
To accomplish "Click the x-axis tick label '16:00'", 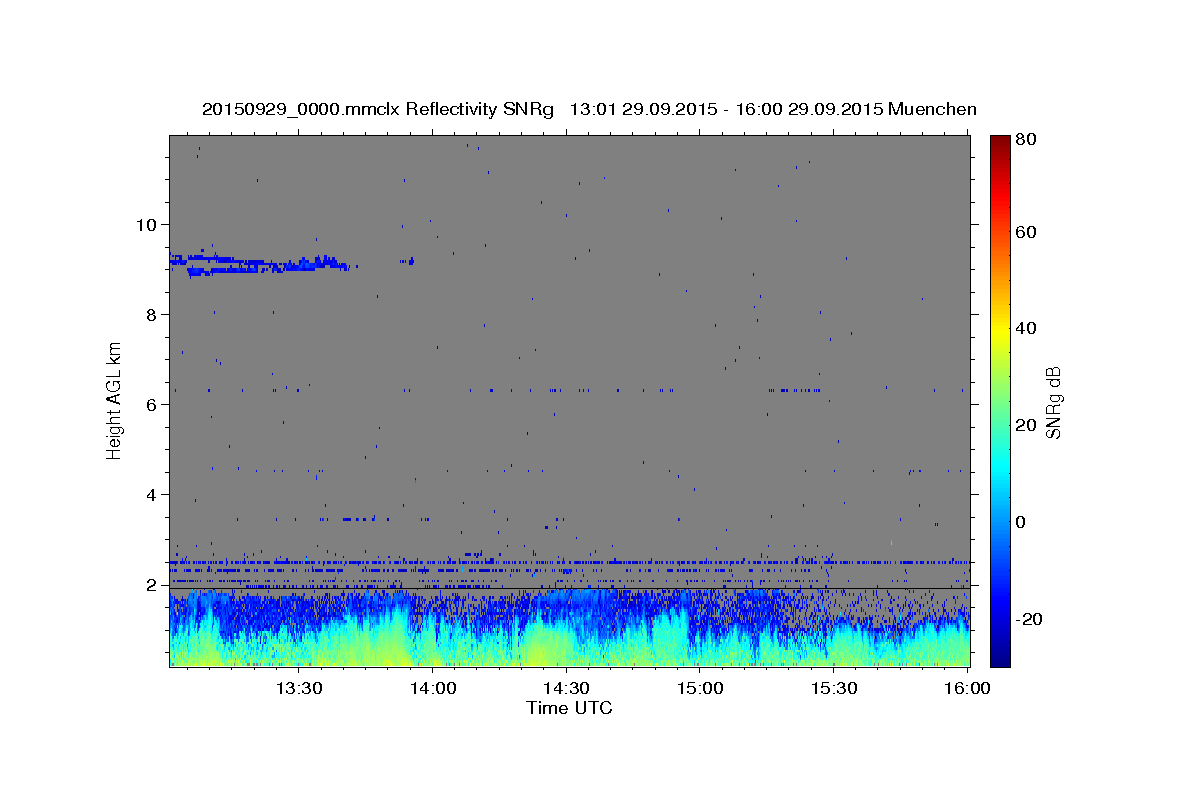I will click(x=969, y=688).
